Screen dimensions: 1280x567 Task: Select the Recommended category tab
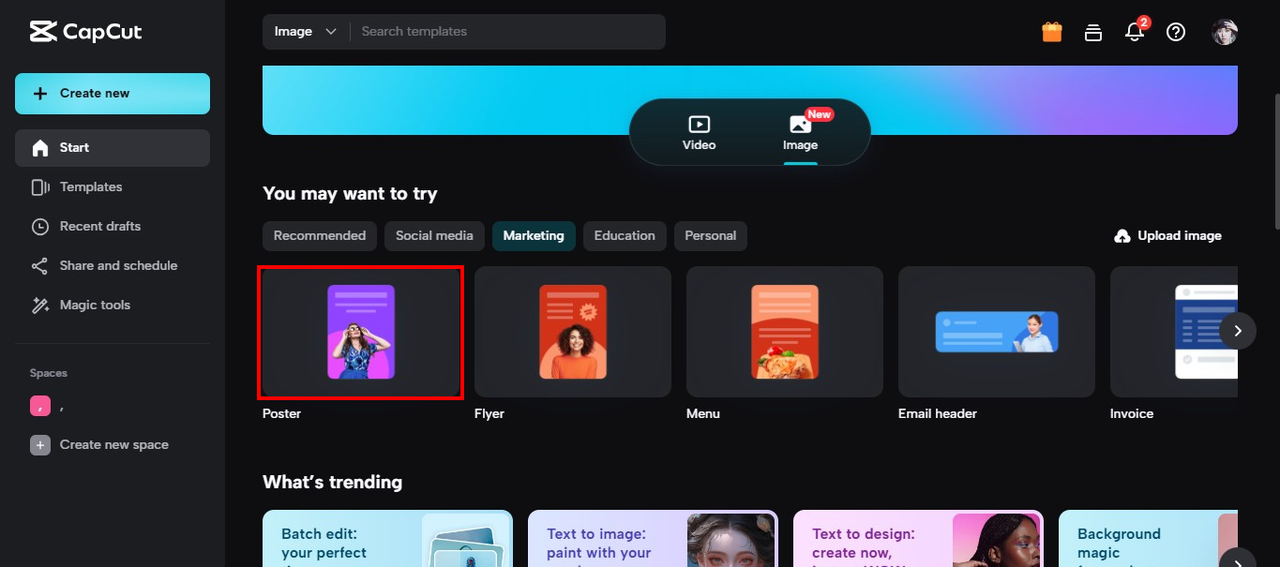[320, 236]
